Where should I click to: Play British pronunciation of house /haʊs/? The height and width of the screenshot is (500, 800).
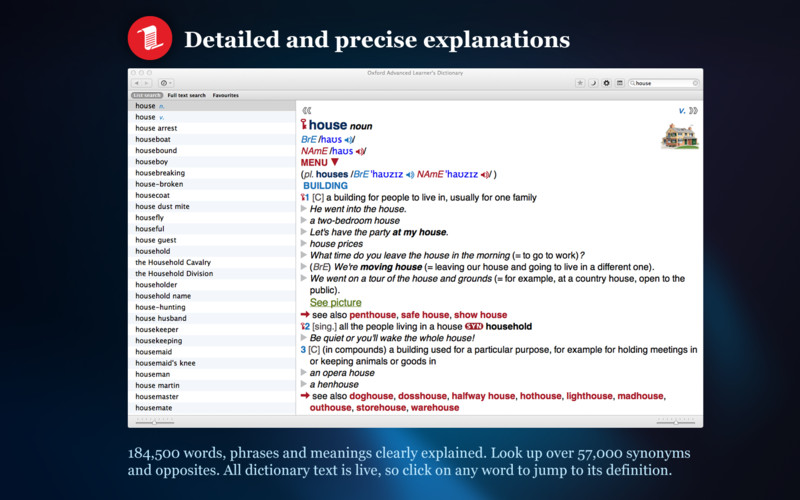tap(348, 139)
